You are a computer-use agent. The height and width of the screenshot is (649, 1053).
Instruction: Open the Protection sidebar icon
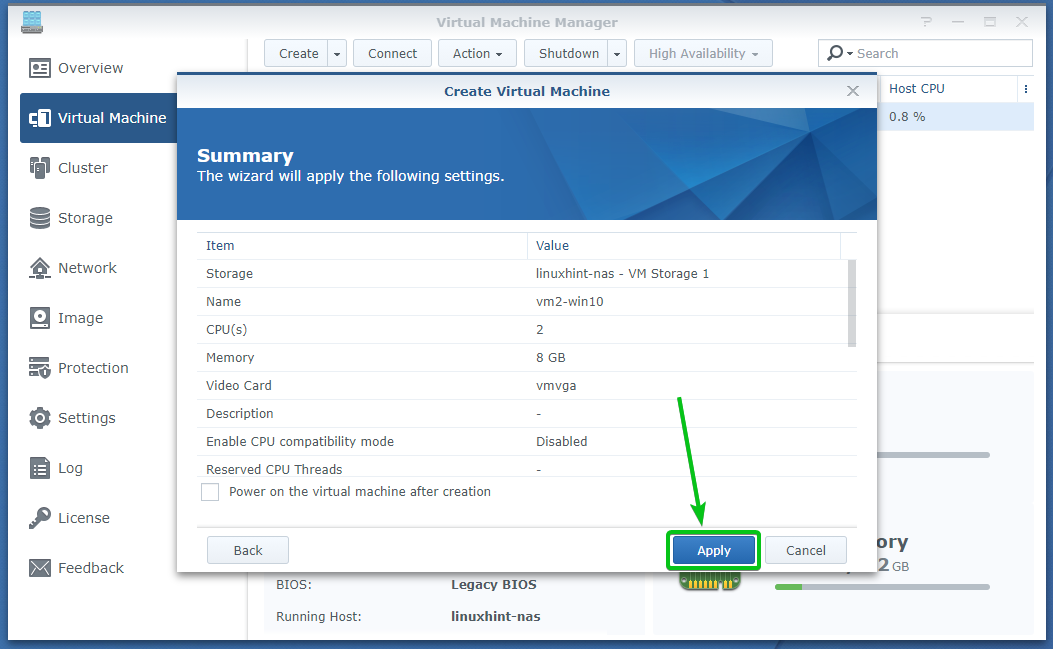pos(40,367)
